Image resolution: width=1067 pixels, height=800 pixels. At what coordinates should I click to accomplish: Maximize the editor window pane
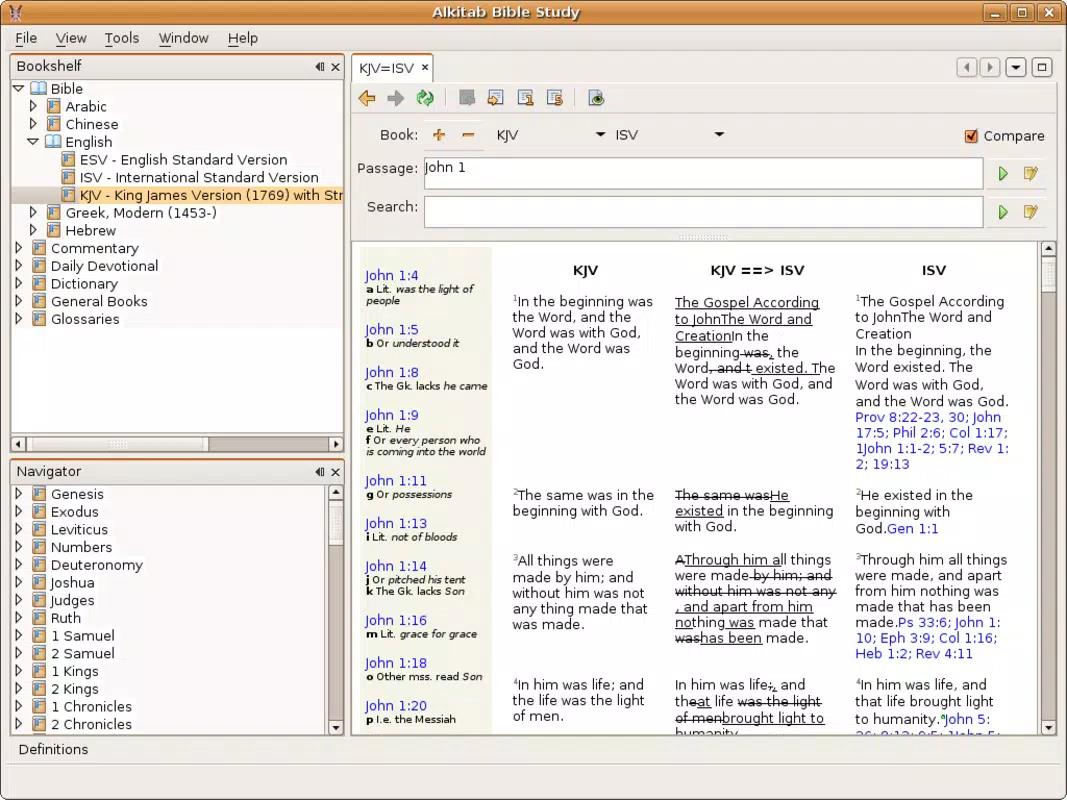(1042, 67)
